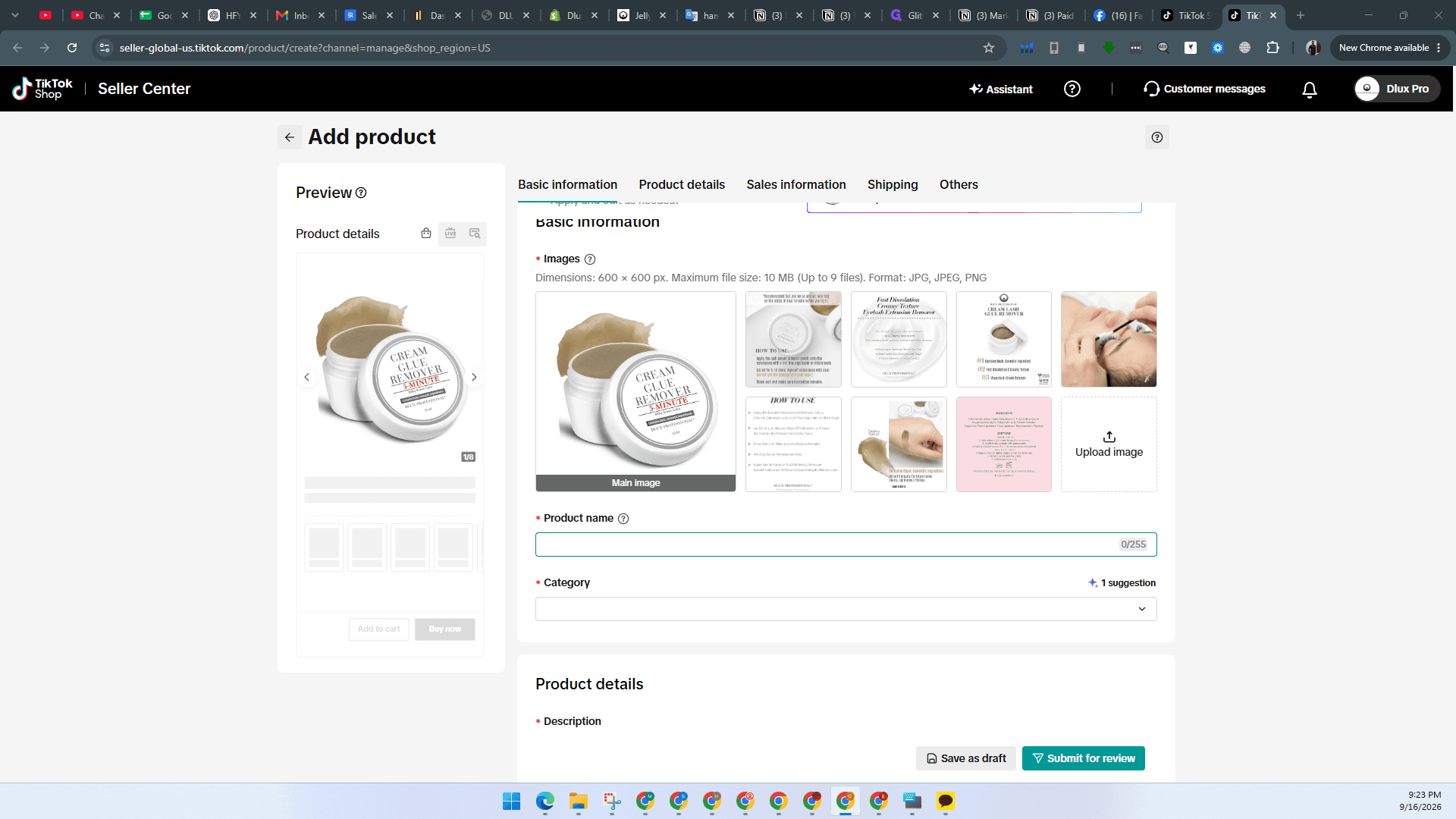Bookmark this page with the star icon
Screen dimensions: 1456x819
[988, 48]
